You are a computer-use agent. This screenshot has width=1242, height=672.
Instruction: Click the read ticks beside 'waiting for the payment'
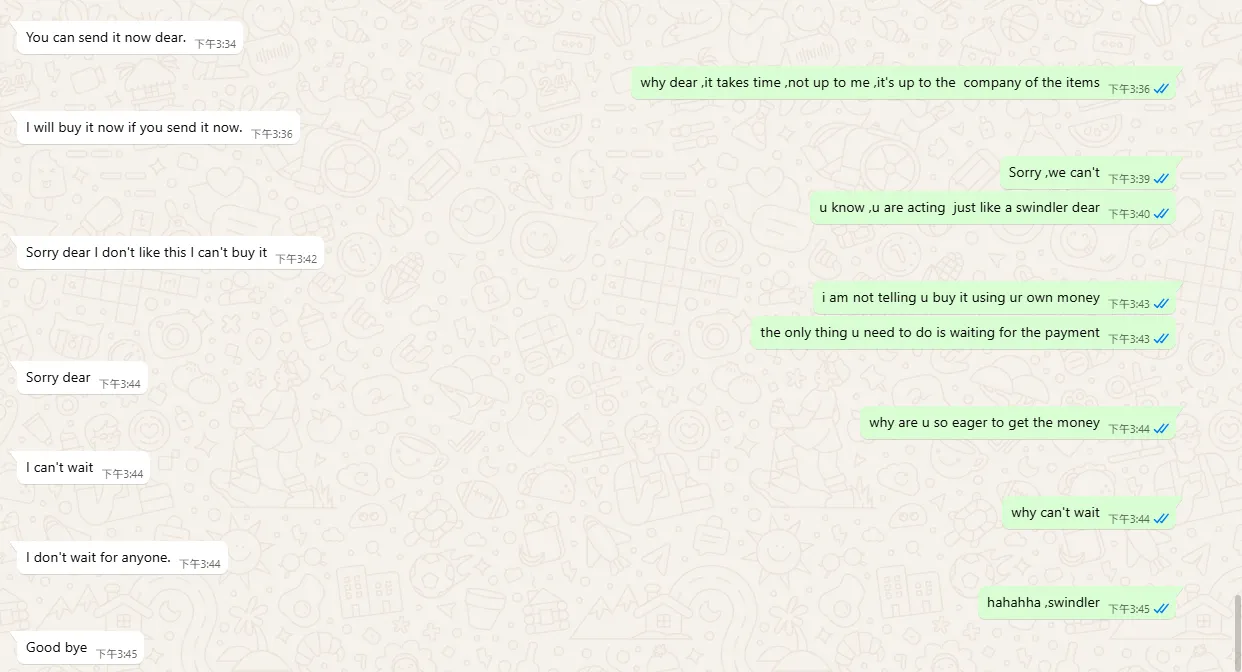pyautogui.click(x=1161, y=338)
